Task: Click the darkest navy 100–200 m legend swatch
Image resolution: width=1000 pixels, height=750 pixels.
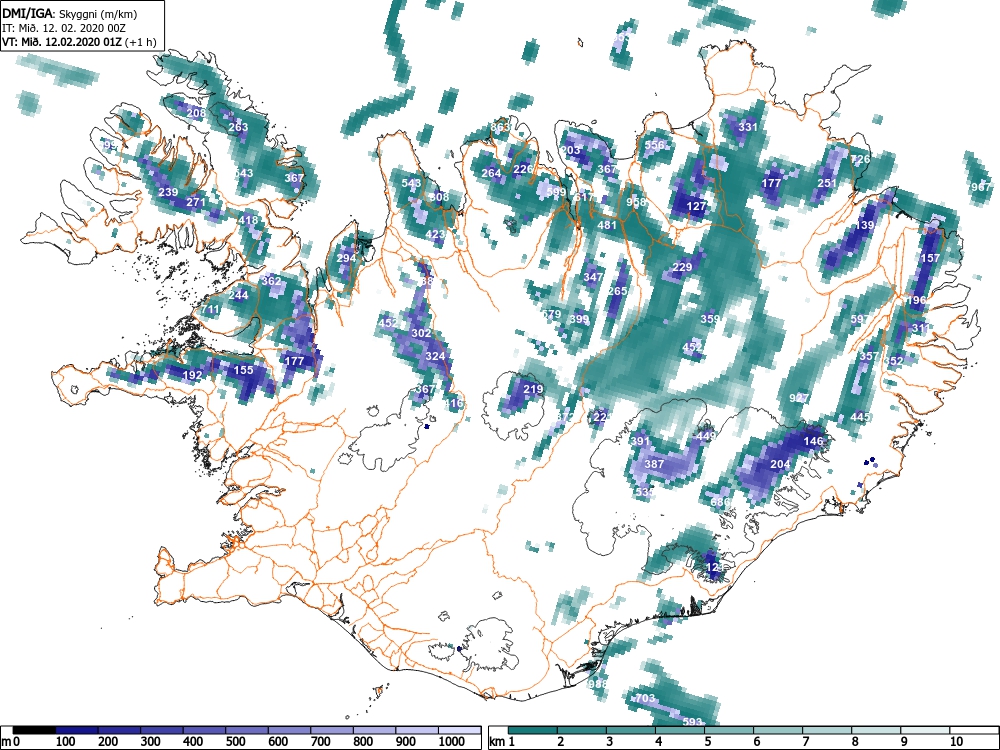Action: [77, 730]
